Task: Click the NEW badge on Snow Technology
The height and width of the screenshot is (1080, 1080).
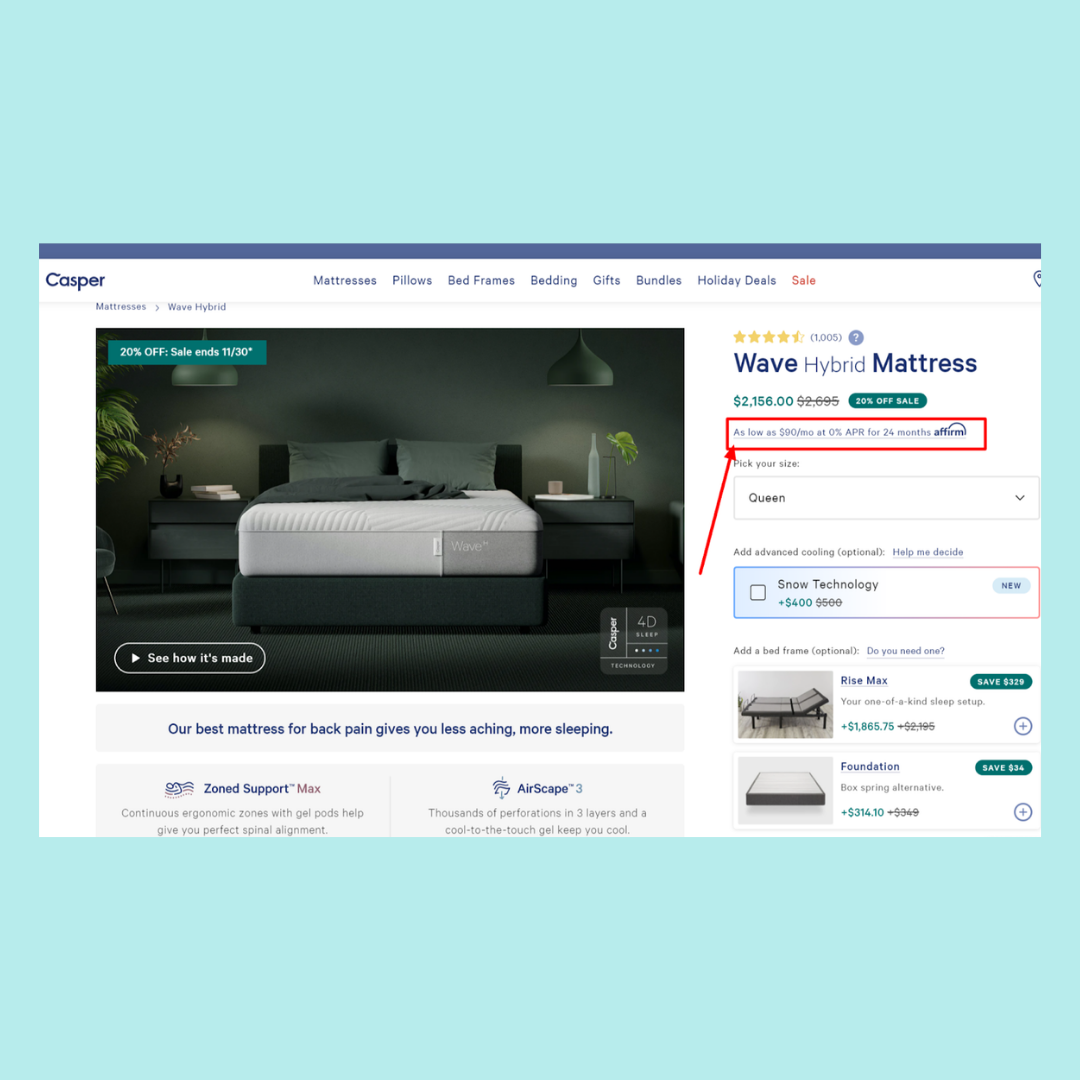Action: [1010, 585]
